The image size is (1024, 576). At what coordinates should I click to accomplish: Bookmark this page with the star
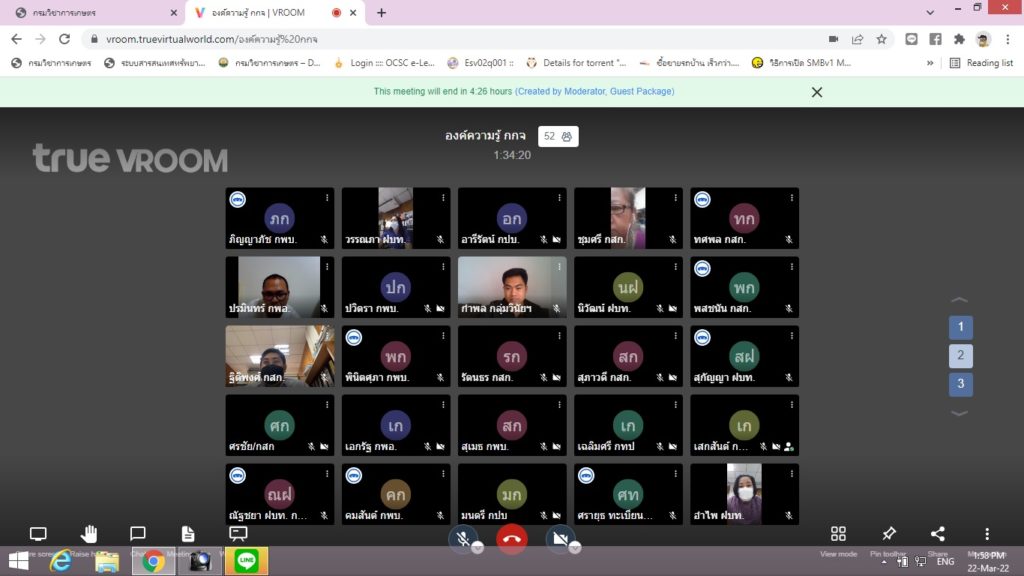tap(882, 39)
